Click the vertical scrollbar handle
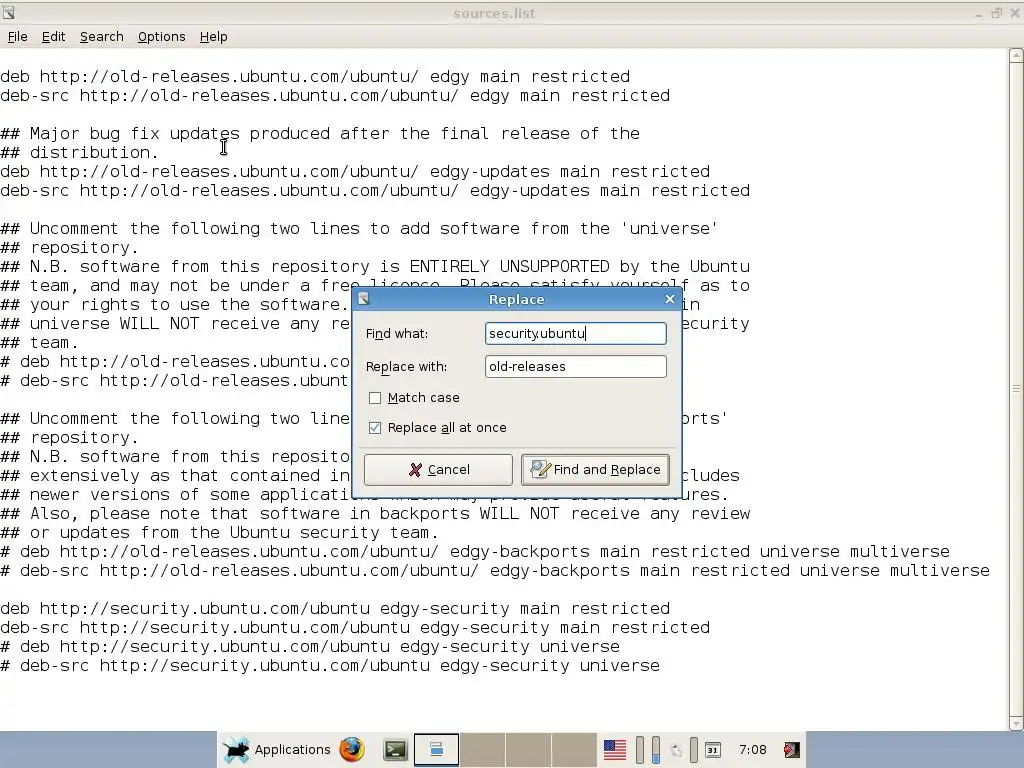The width and height of the screenshot is (1024, 768). 1016,389
